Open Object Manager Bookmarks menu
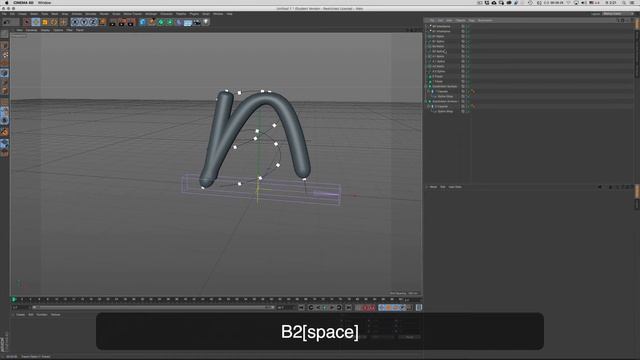The width and height of the screenshot is (640, 360). [x=485, y=20]
